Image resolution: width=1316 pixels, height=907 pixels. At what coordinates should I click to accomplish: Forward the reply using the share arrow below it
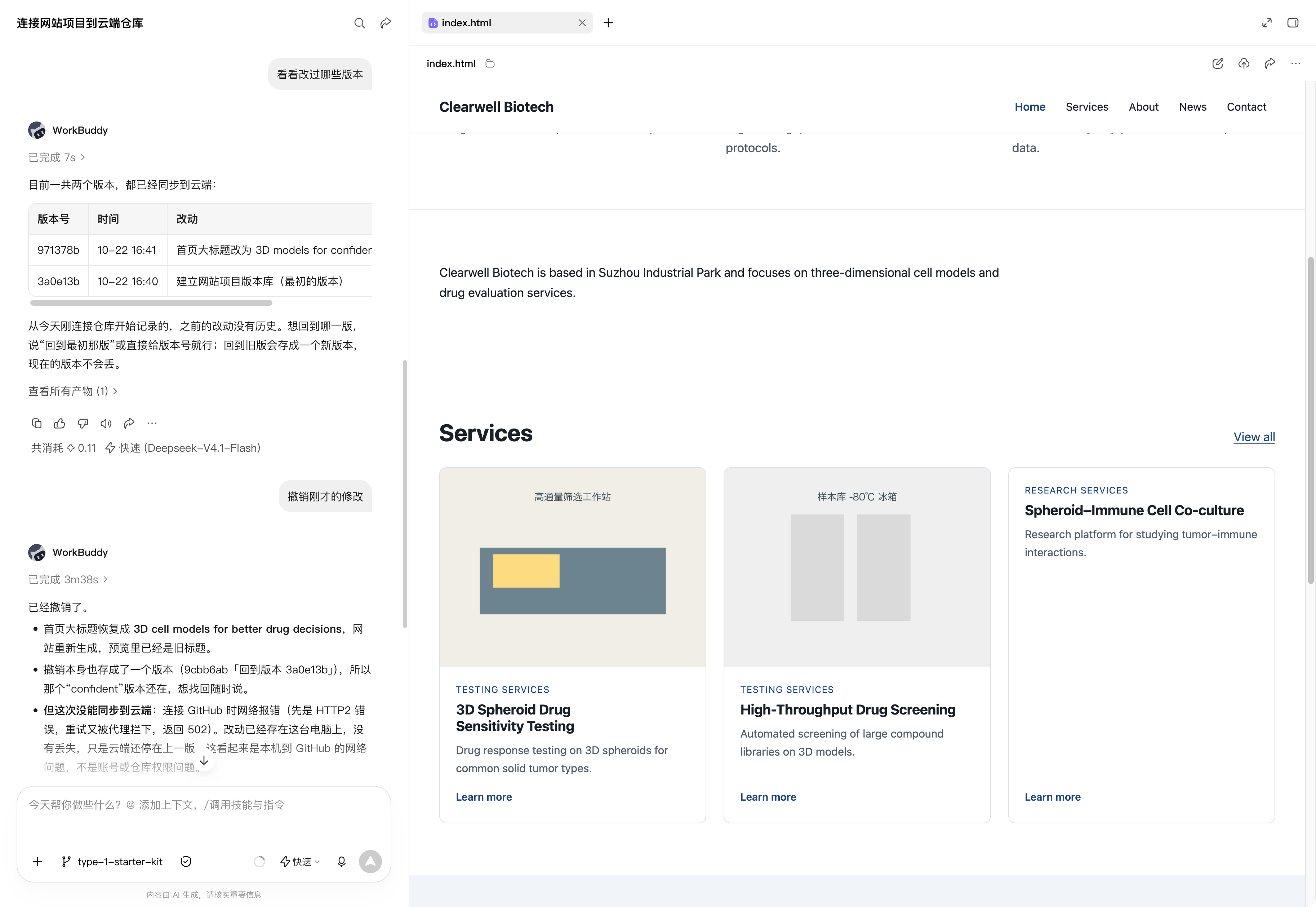(x=129, y=423)
